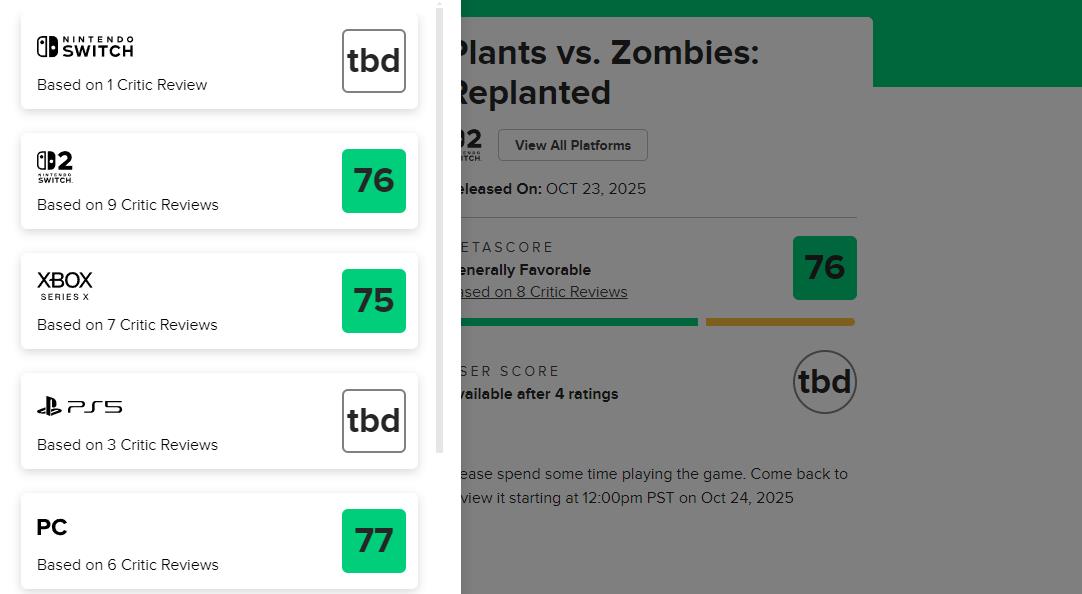The height and width of the screenshot is (594, 1082).
Task: Click the Xbox score 75 badge
Action: coord(374,301)
